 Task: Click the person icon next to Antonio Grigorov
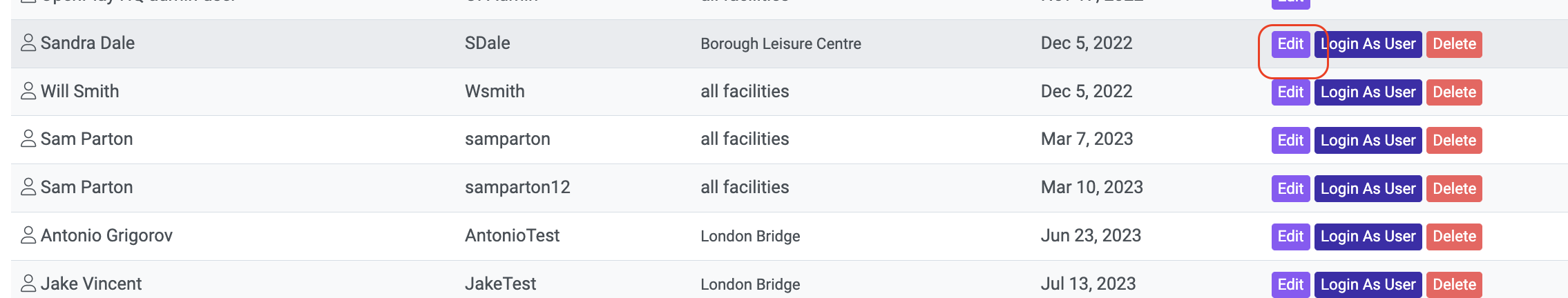pos(28,235)
